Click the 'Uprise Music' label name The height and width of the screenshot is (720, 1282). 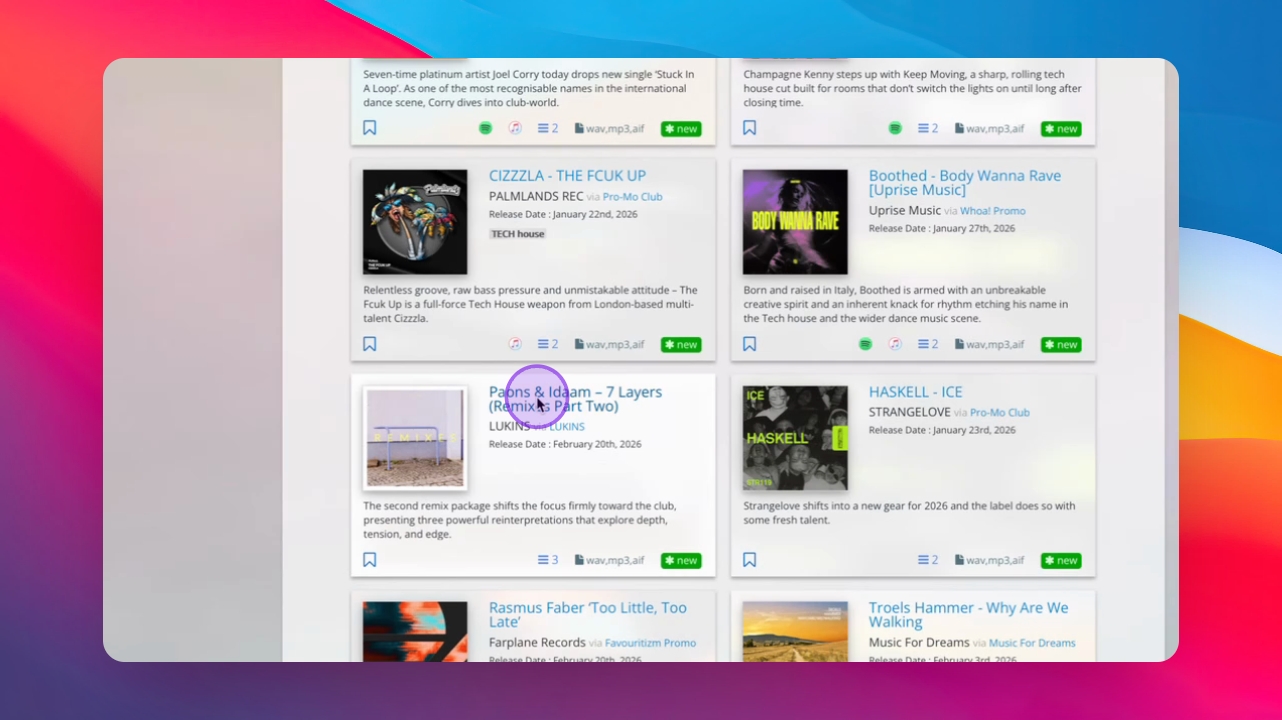pos(905,210)
